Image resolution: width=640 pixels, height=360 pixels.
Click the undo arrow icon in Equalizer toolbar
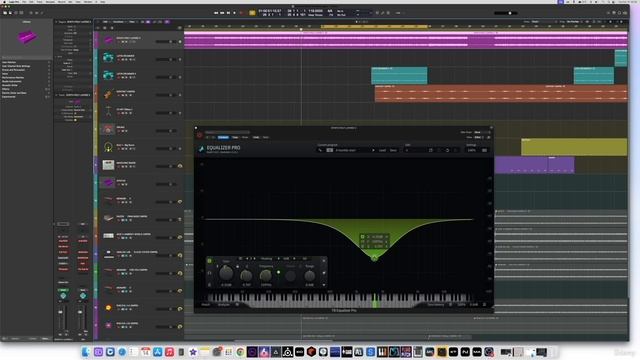[447, 150]
